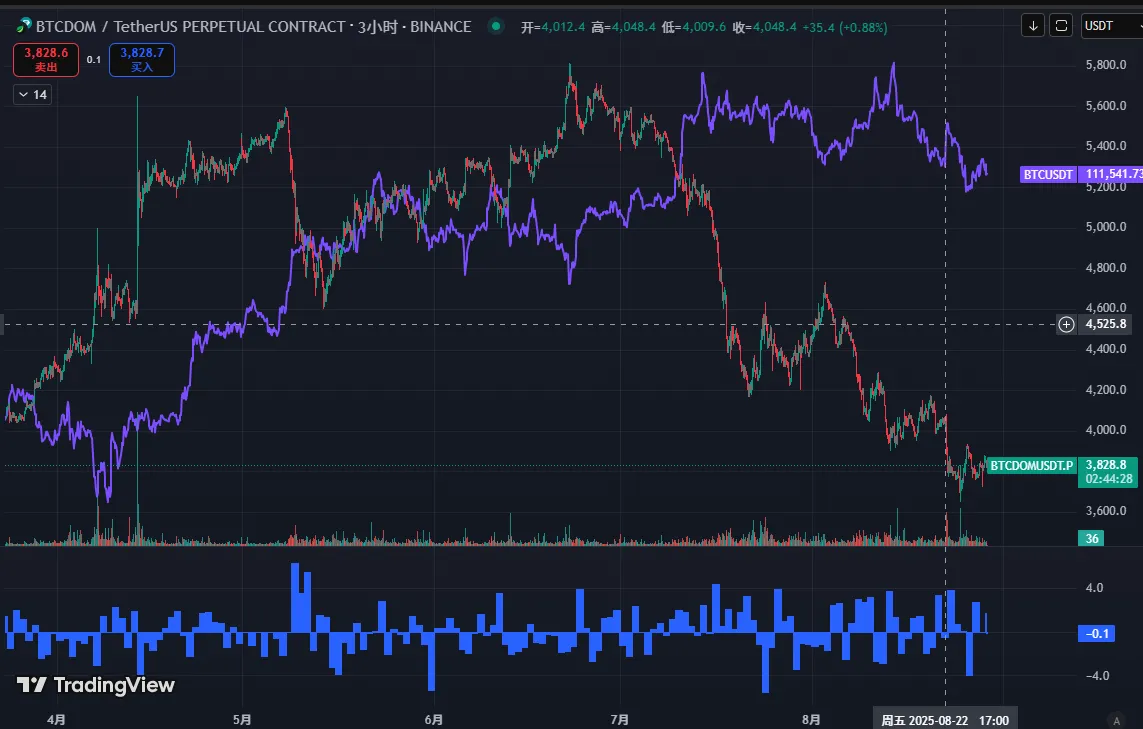Toggle auto scale 'A' button
Screen dimensions: 1143x729
[1116, 720]
